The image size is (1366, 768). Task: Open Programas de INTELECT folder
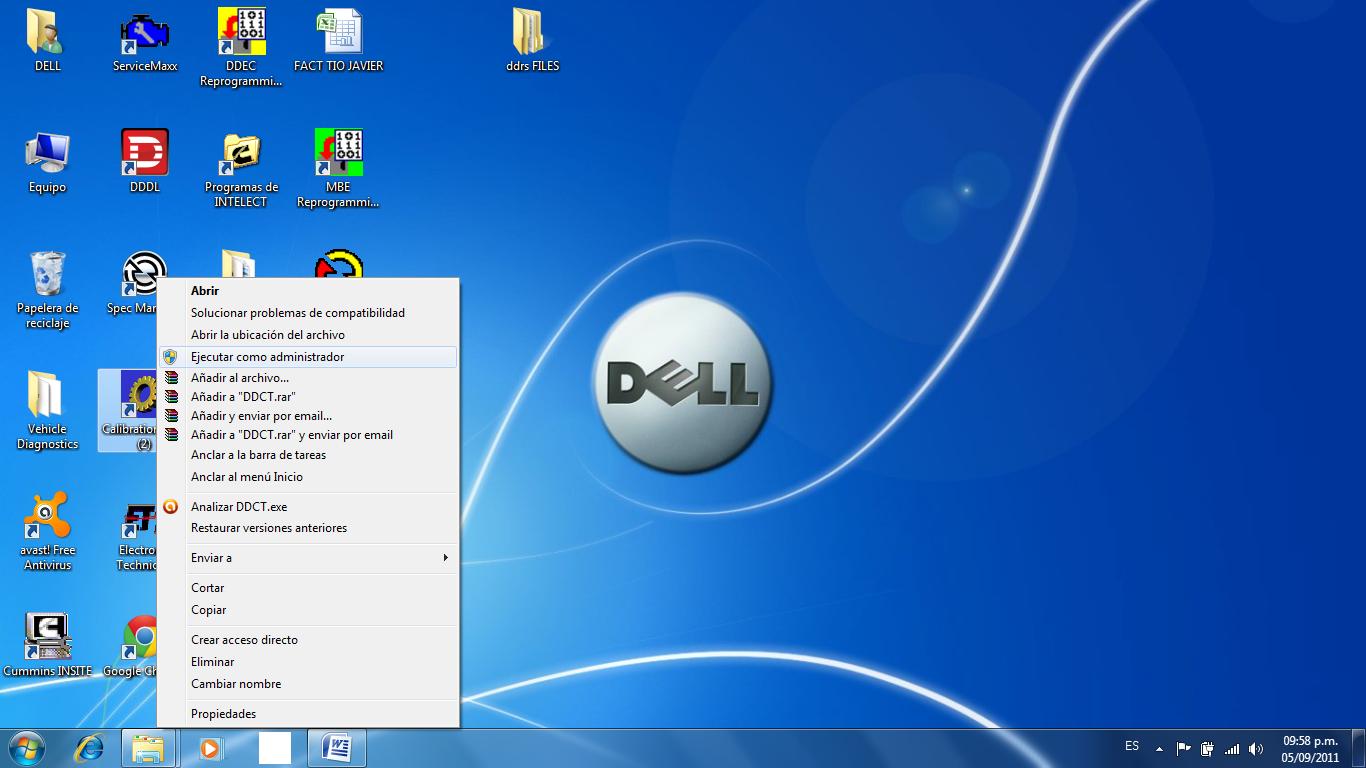(x=242, y=168)
